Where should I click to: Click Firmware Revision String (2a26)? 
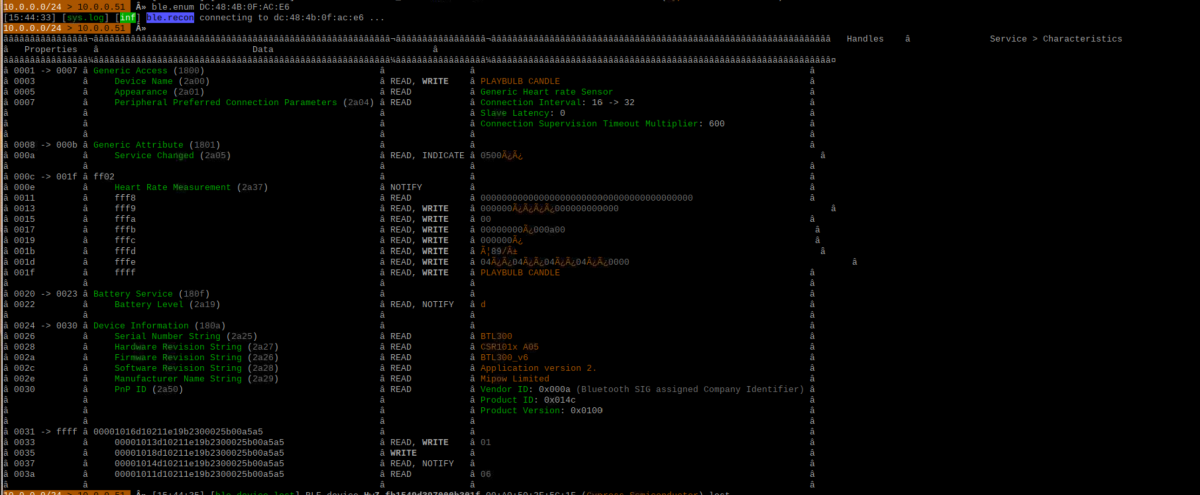[x=197, y=357]
